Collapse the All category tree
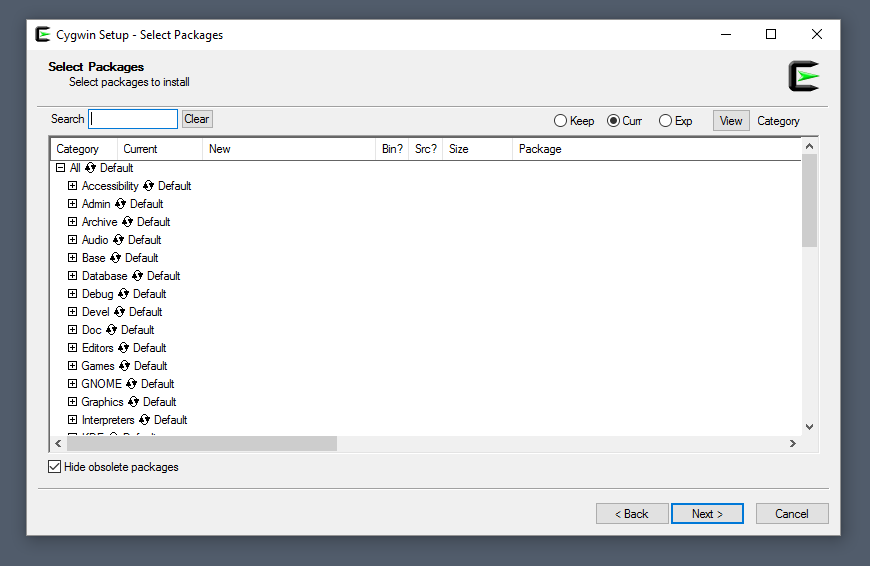 [60, 168]
